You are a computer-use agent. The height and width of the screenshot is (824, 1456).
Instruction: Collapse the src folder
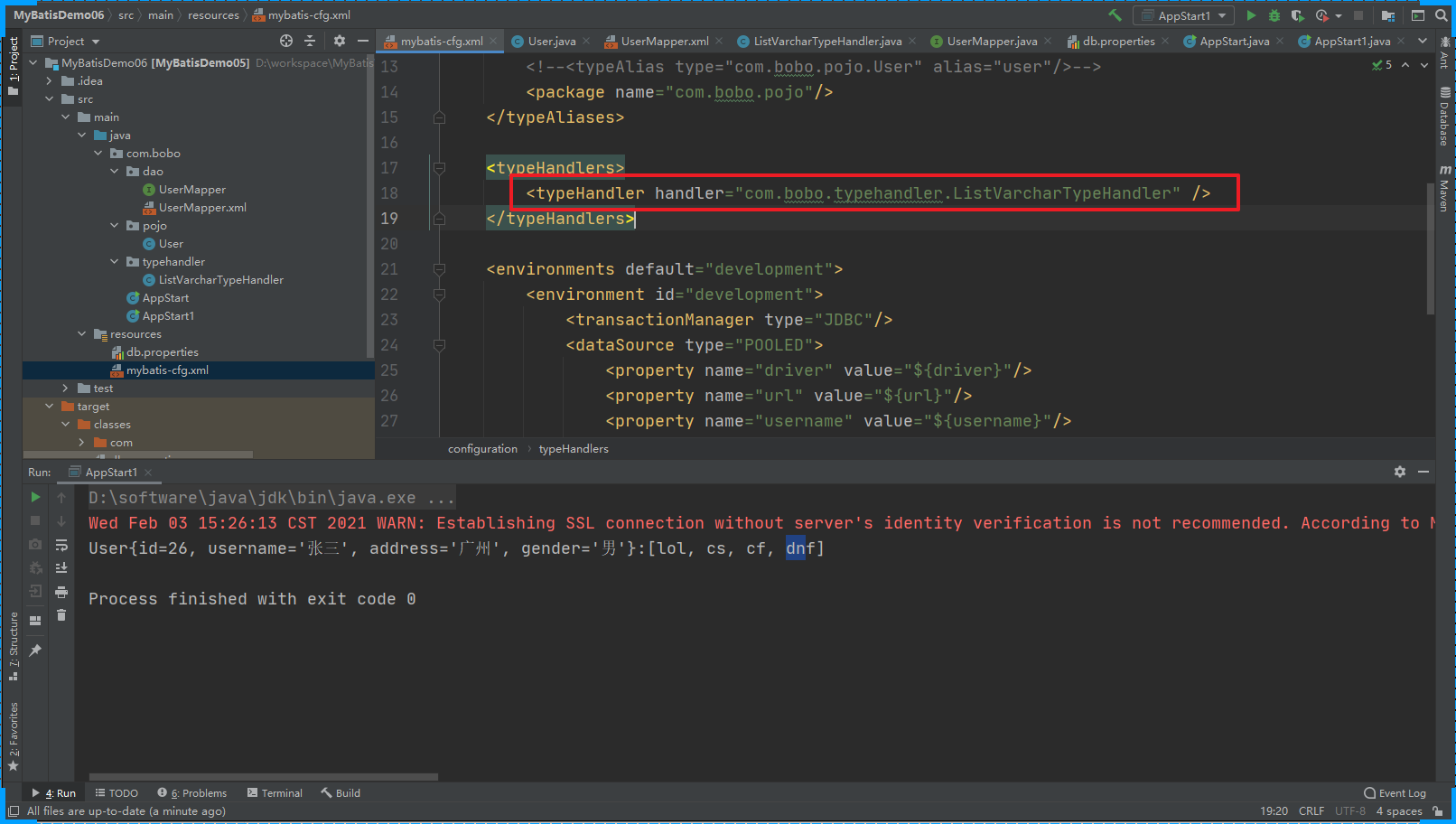[49, 99]
